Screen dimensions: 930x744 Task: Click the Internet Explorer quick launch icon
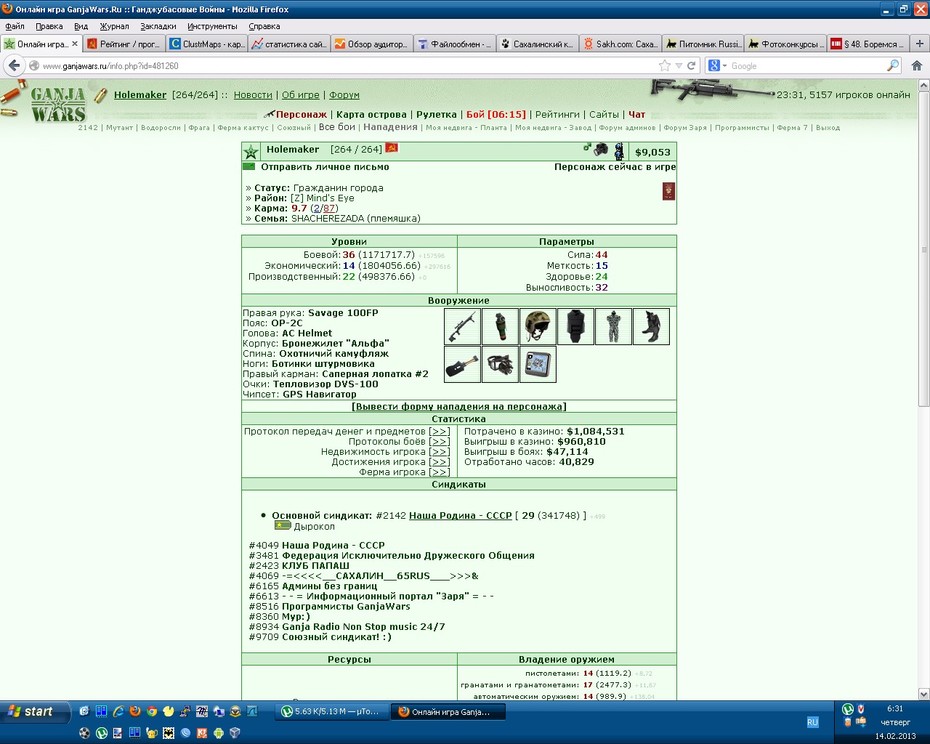coord(118,711)
